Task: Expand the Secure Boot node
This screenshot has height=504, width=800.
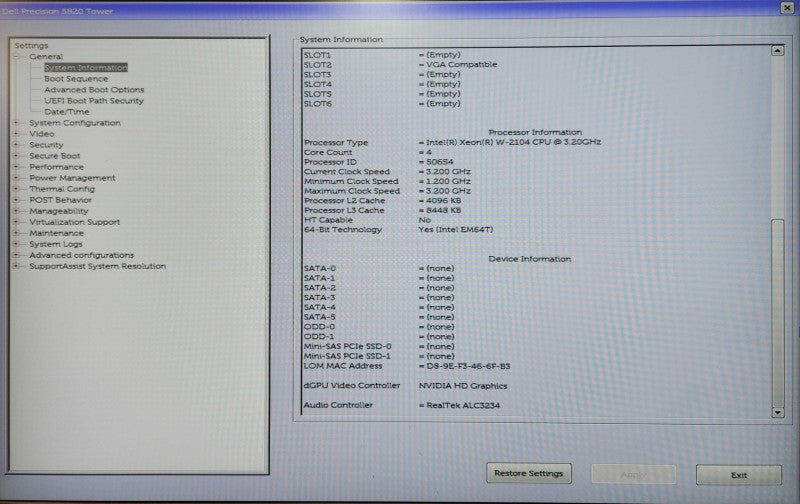Action: pos(16,156)
